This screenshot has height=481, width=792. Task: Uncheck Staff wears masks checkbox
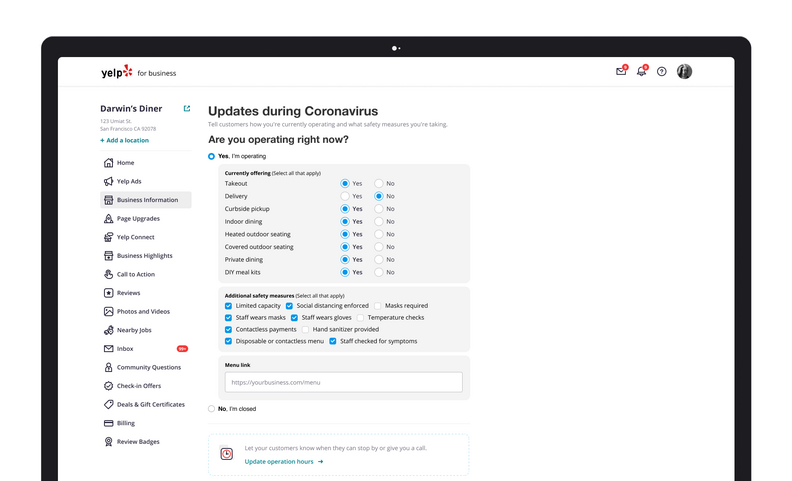click(228, 317)
